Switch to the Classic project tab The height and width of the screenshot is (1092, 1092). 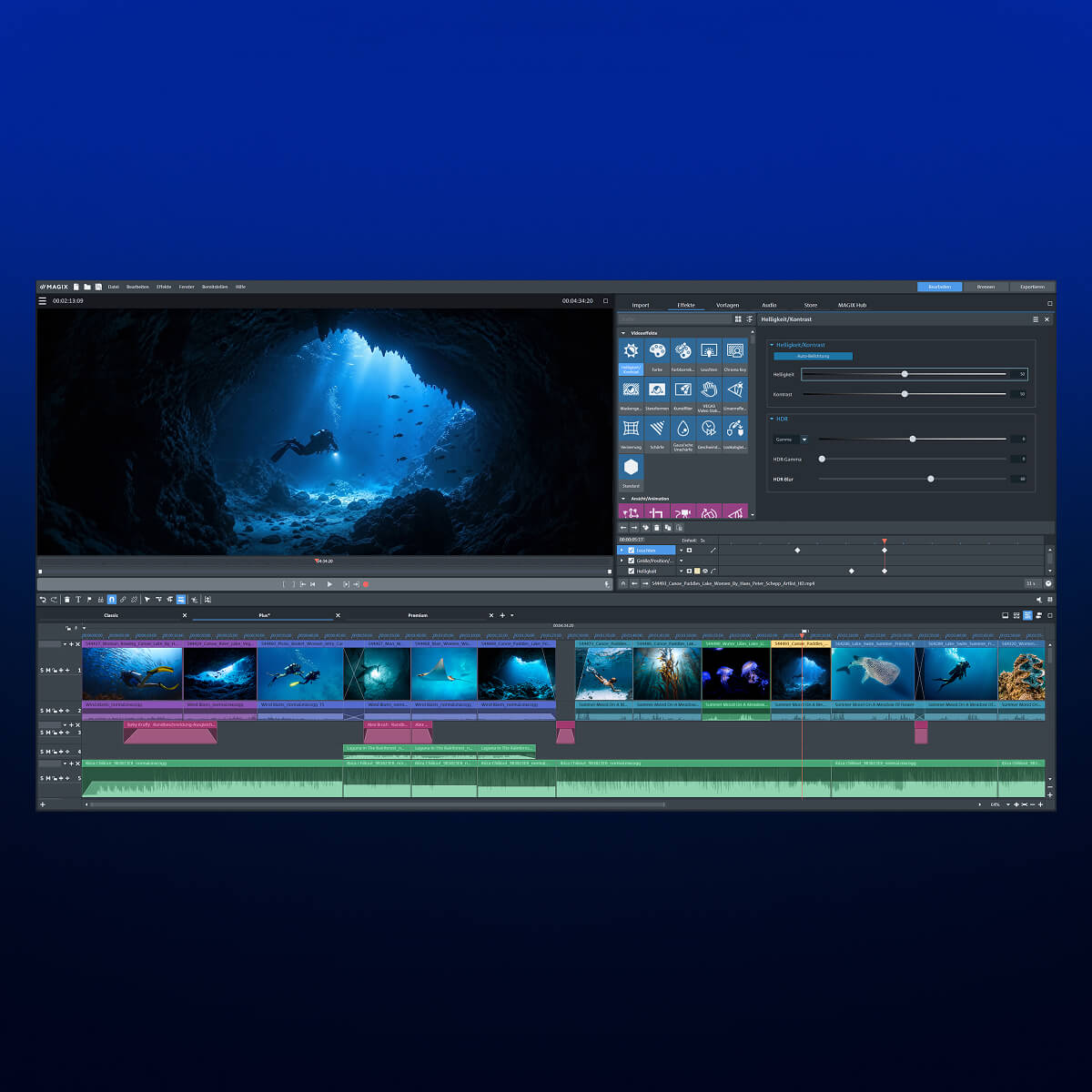coord(111,615)
